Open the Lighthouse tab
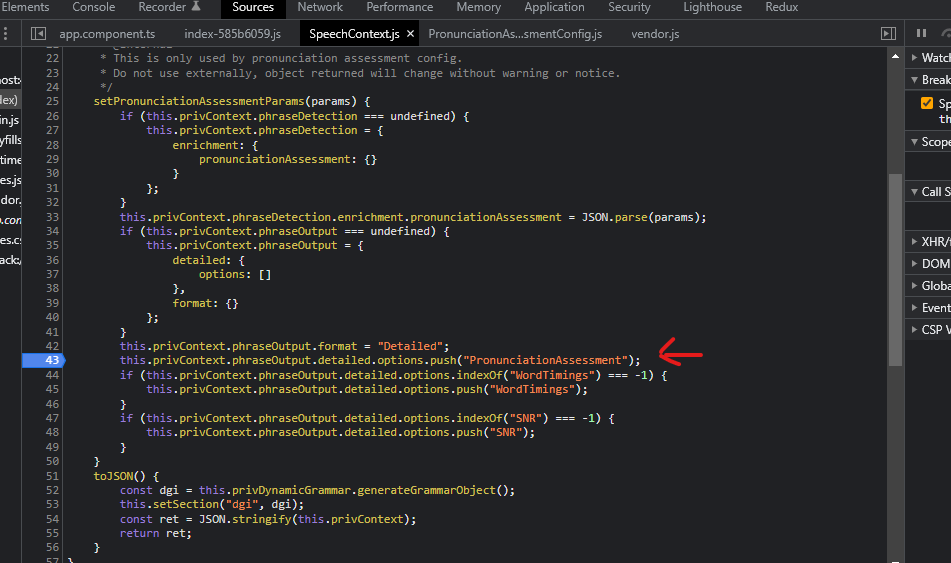 713,7
